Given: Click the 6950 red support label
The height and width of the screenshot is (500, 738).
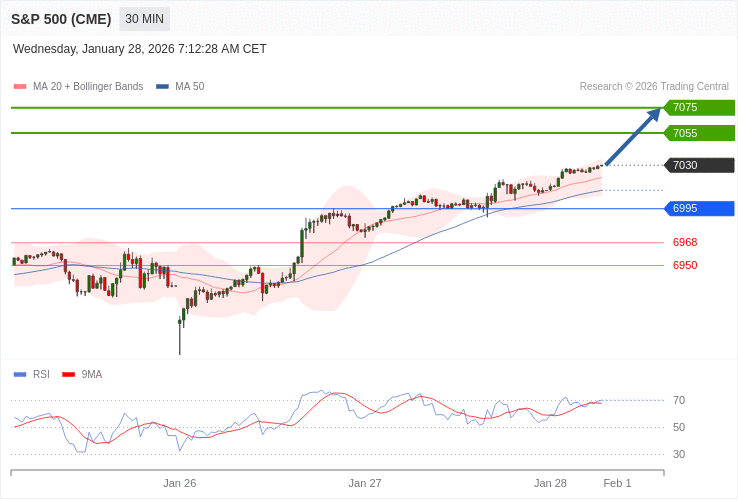Looking at the screenshot, I should pos(685,265).
